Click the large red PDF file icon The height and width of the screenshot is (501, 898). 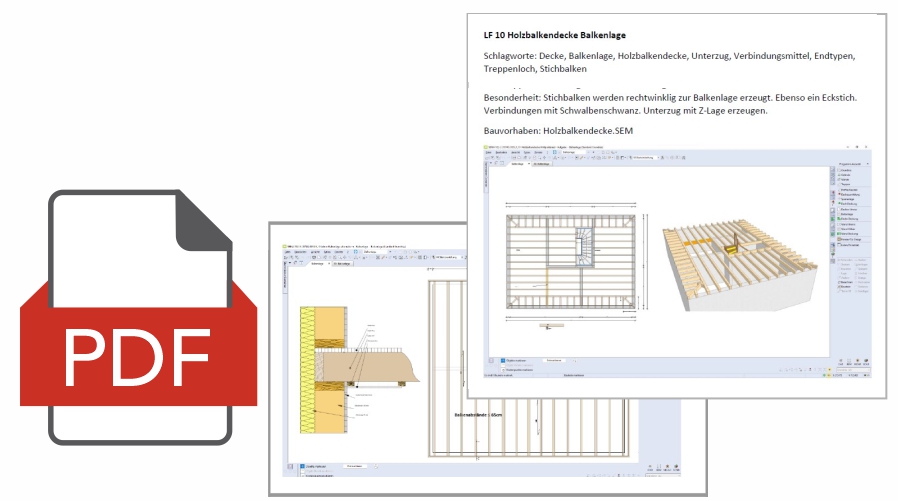[x=126, y=318]
